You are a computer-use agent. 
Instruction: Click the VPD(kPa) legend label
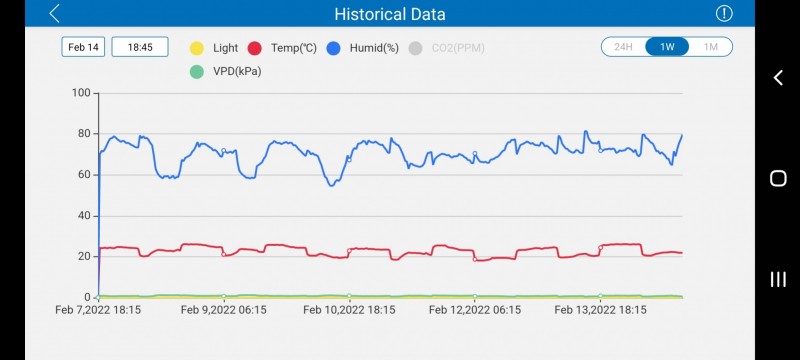click(x=237, y=72)
